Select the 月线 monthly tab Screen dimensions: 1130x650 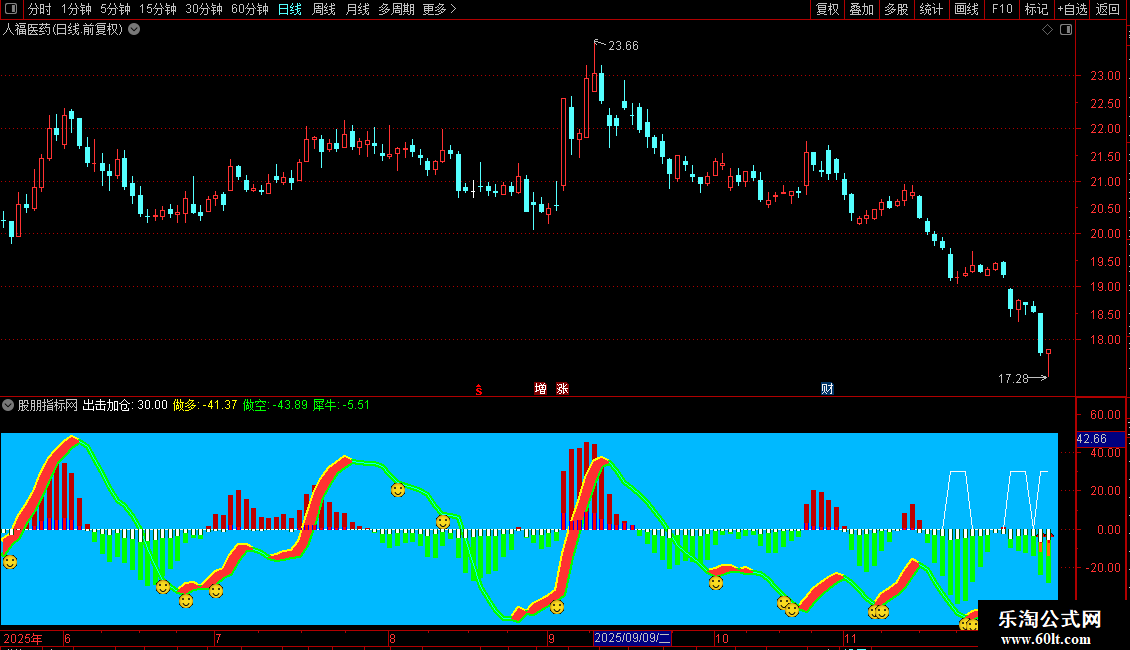357,9
